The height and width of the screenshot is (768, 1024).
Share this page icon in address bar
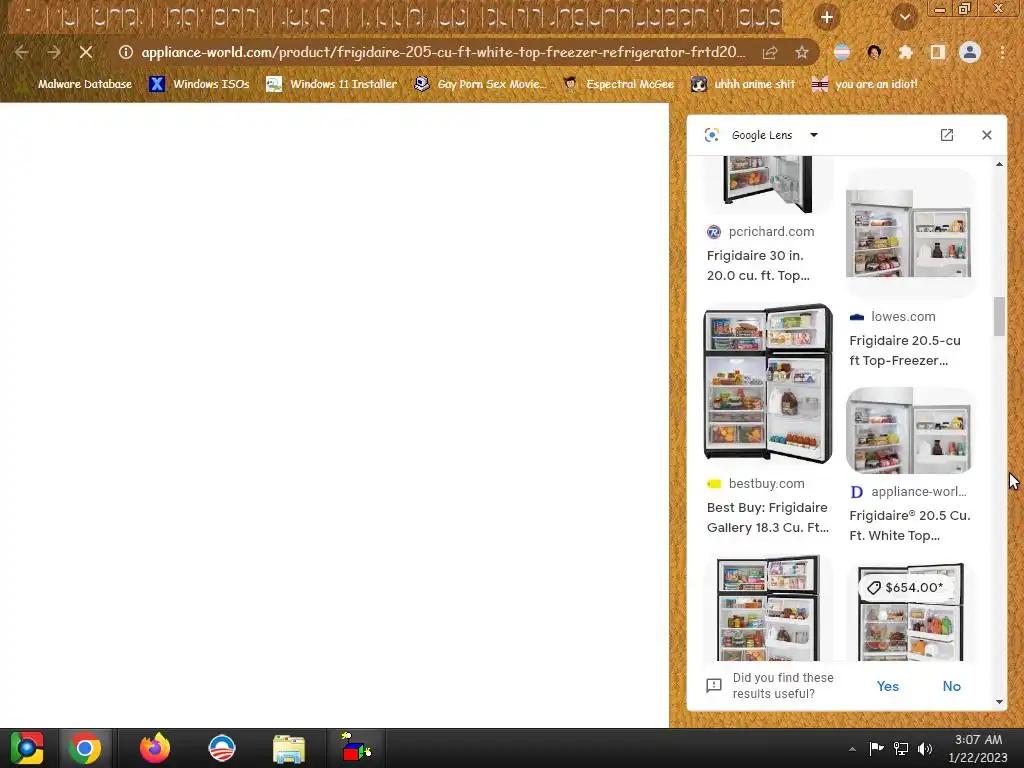[x=770, y=52]
